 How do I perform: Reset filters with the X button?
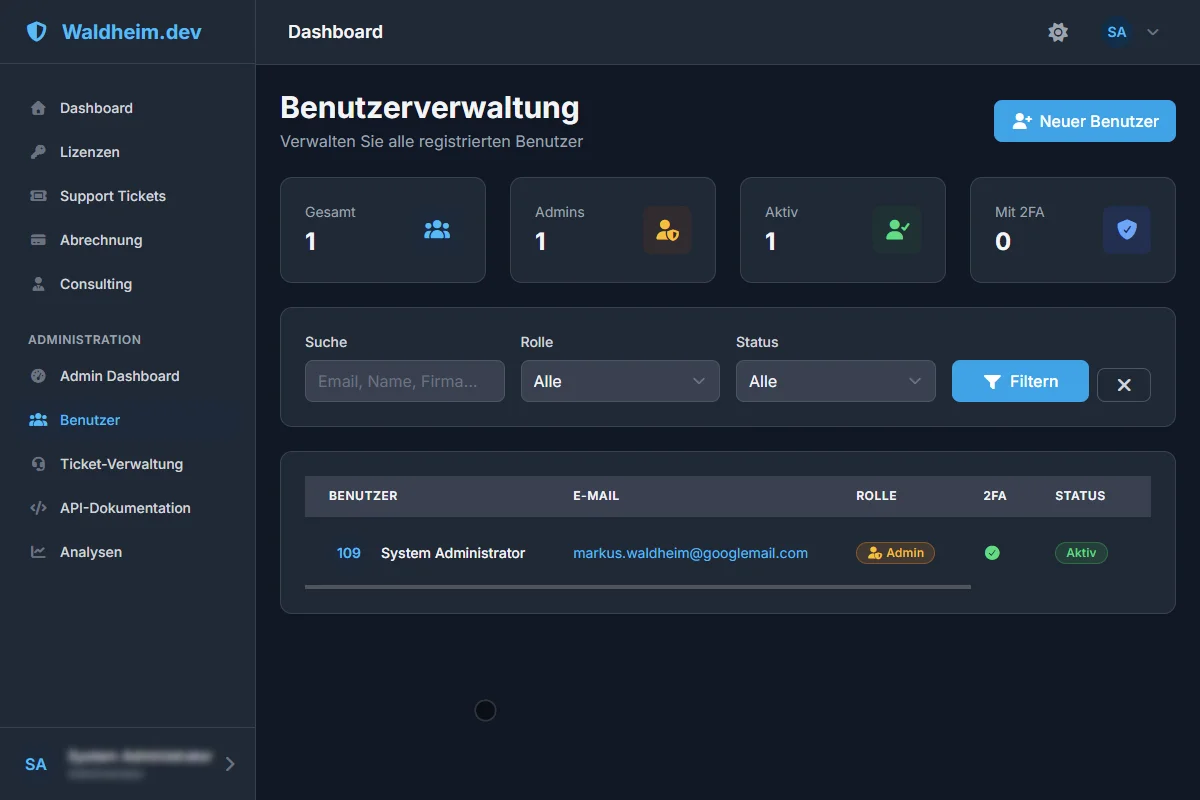pos(1123,385)
